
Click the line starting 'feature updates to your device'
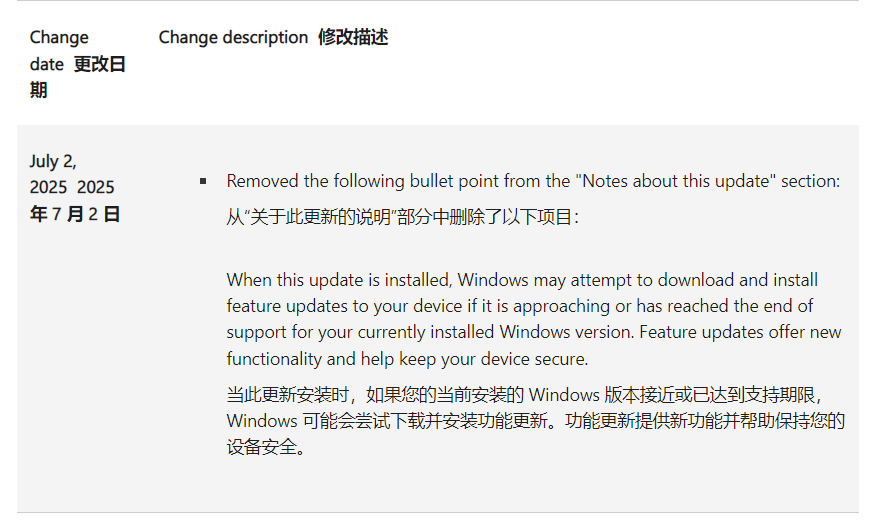pyautogui.click(x=520, y=306)
